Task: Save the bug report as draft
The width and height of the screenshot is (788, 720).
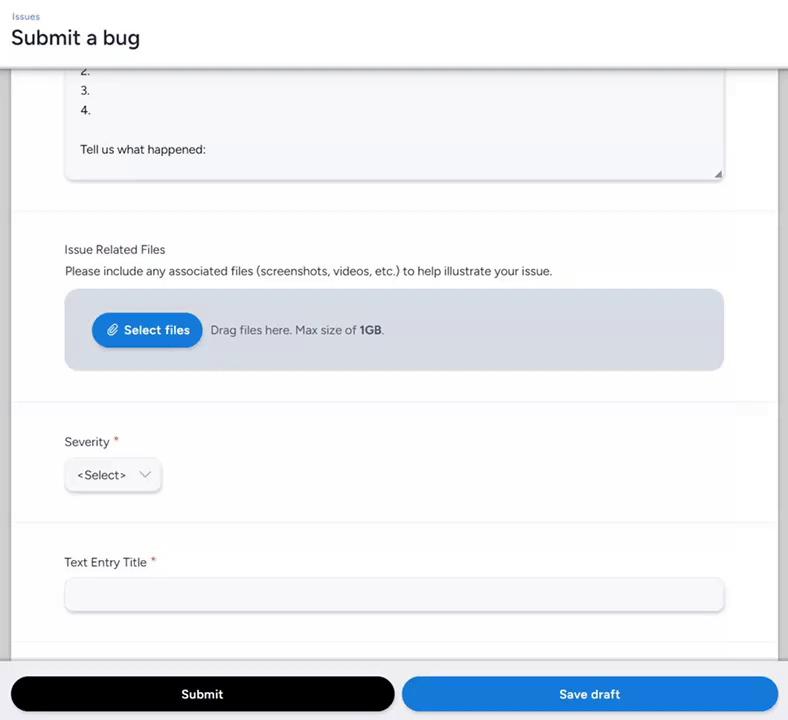Action: 589,694
